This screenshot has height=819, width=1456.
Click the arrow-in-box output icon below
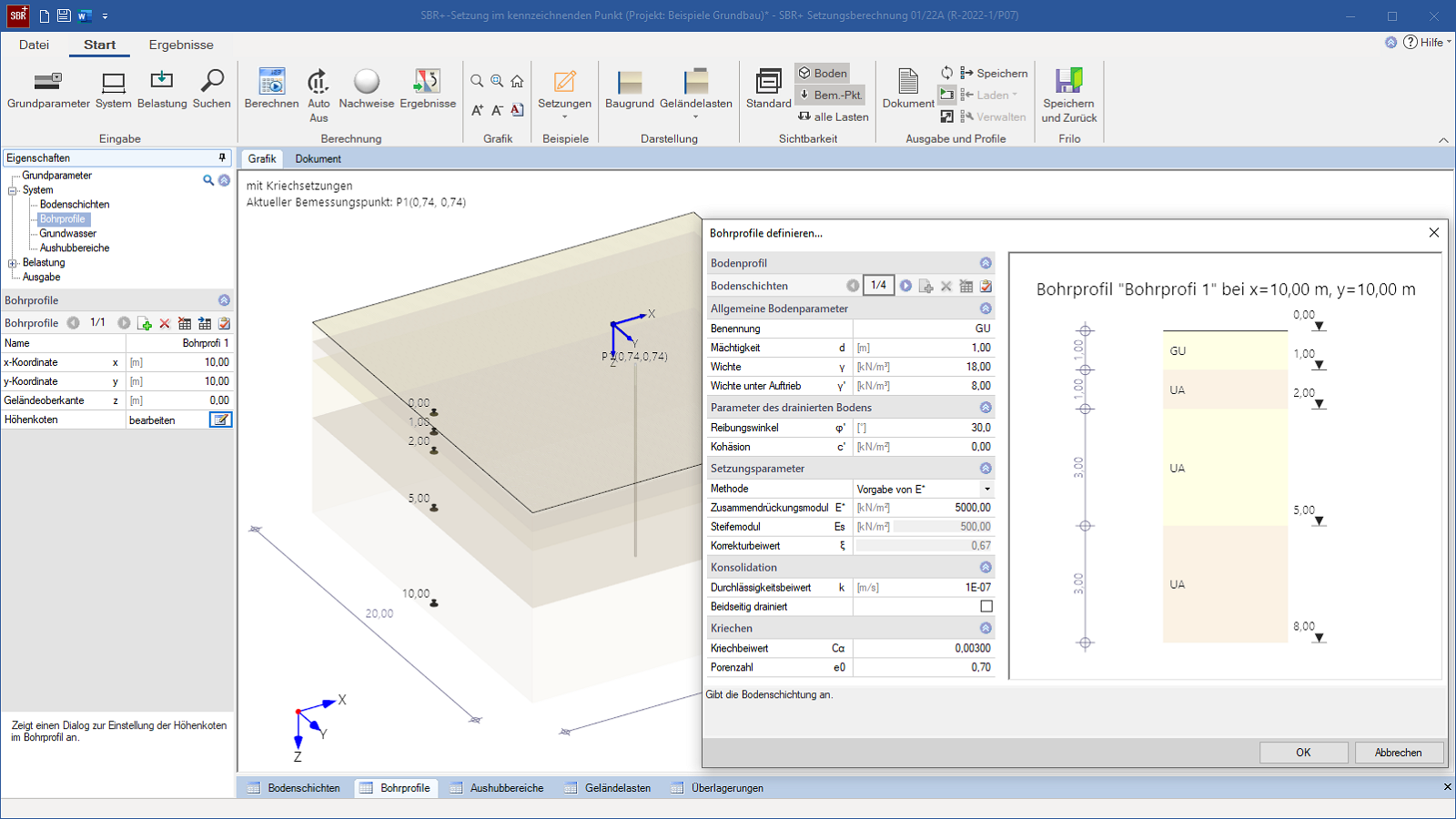(x=947, y=116)
